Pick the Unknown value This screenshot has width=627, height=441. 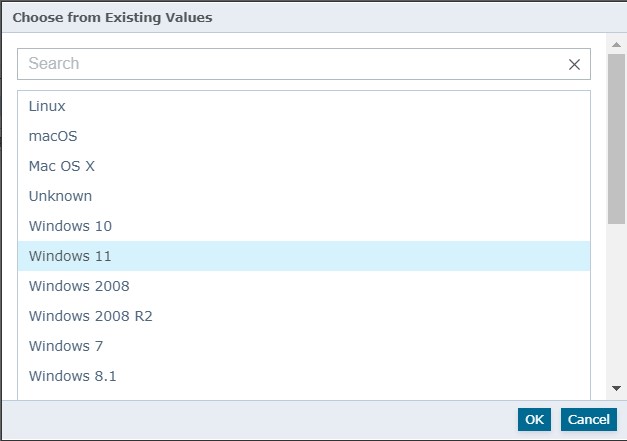[304, 196]
